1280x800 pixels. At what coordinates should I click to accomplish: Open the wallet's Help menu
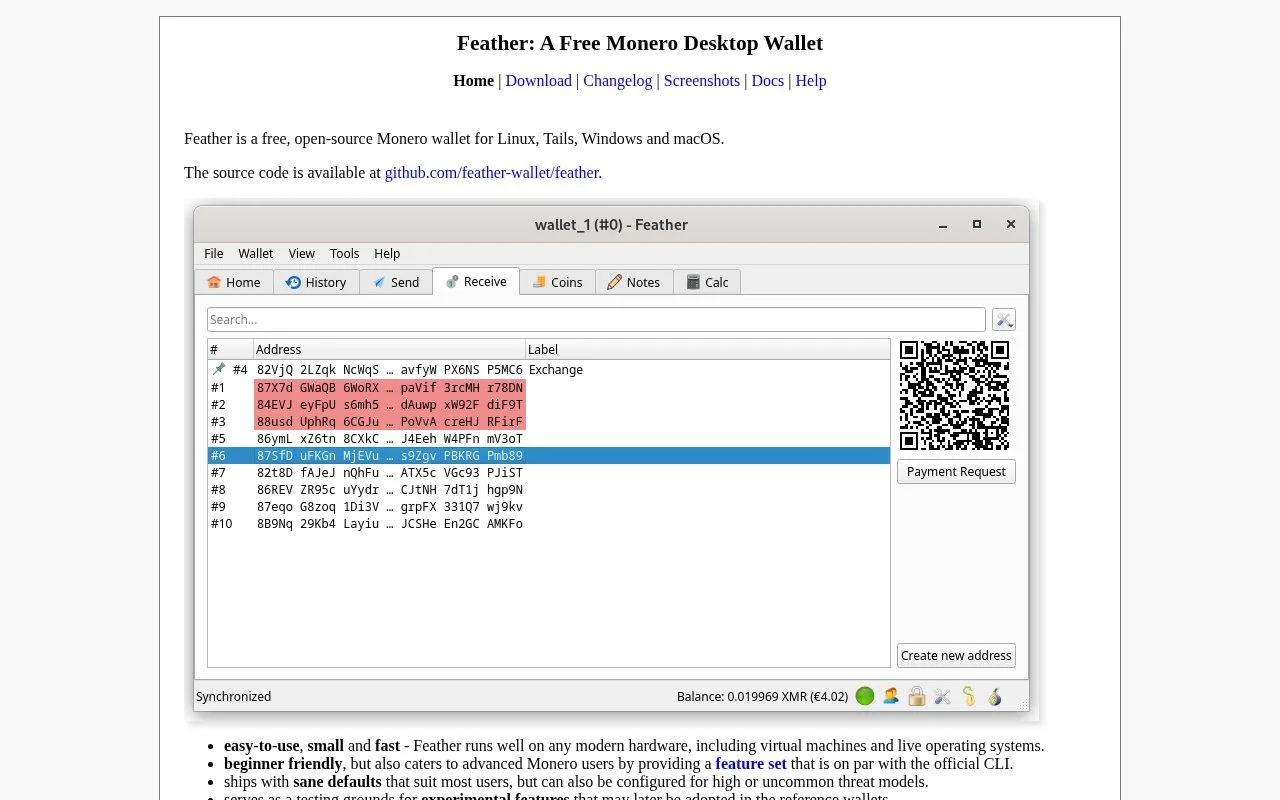click(387, 253)
